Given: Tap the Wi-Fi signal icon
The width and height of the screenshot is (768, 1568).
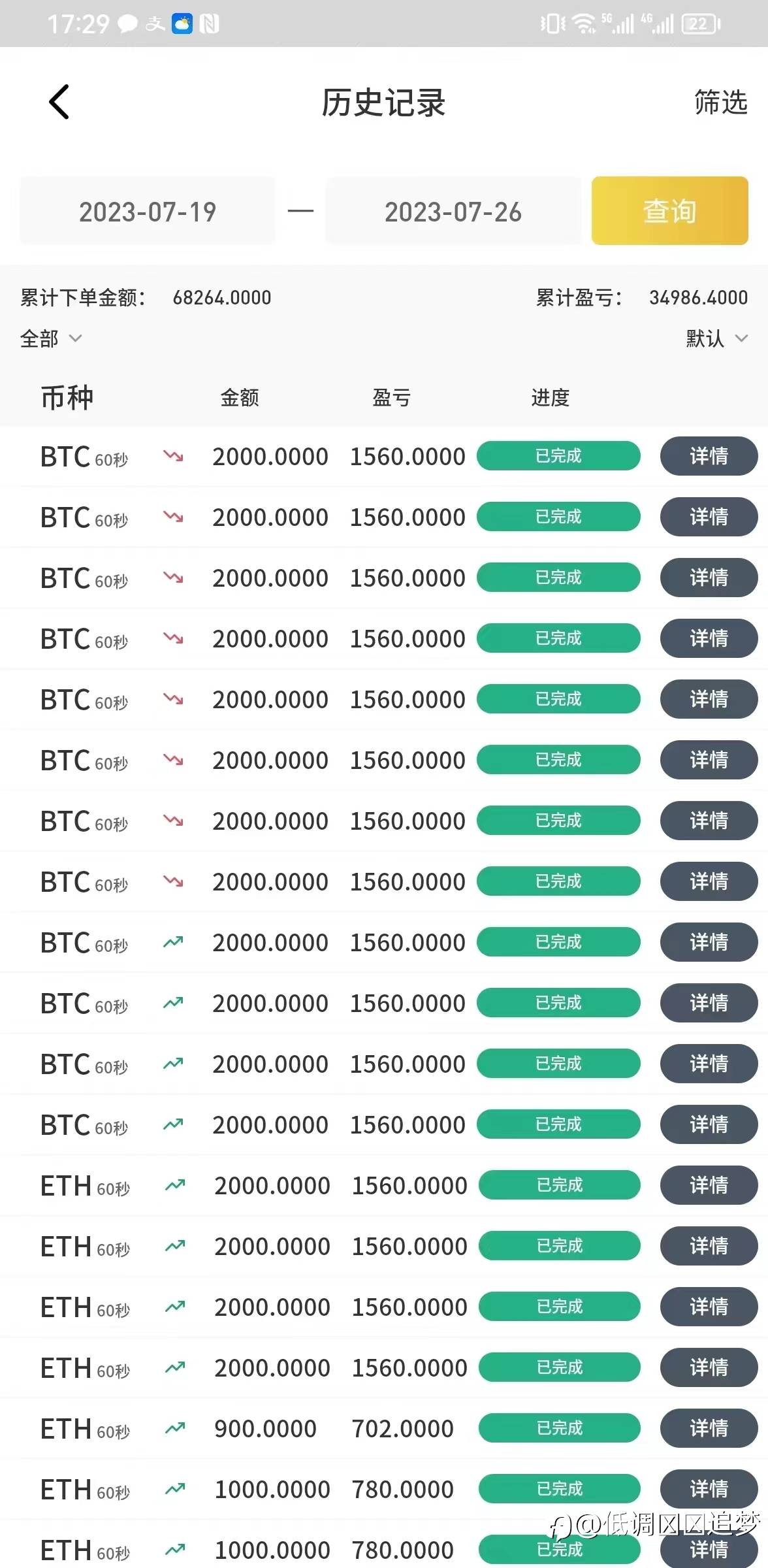Looking at the screenshot, I should 583,24.
